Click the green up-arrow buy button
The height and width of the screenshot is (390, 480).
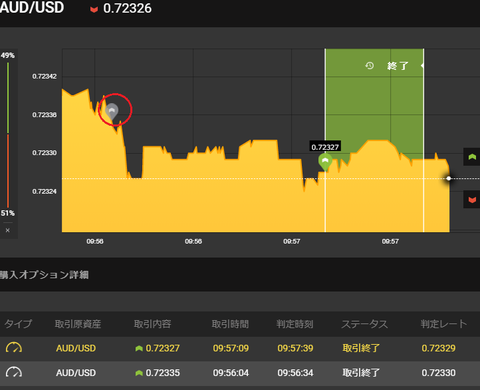coord(472,157)
